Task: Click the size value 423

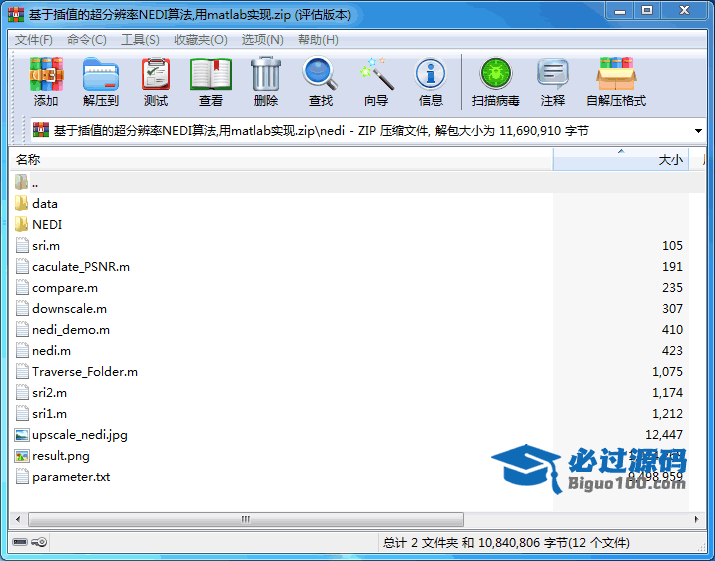Action: (x=672, y=351)
